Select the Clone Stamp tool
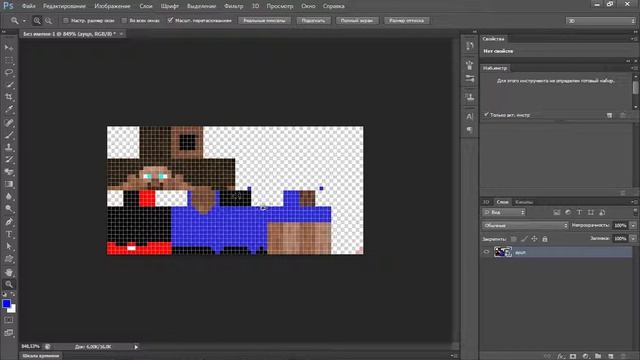Screen dimensions: 640x360 pyautogui.click(x=9, y=147)
